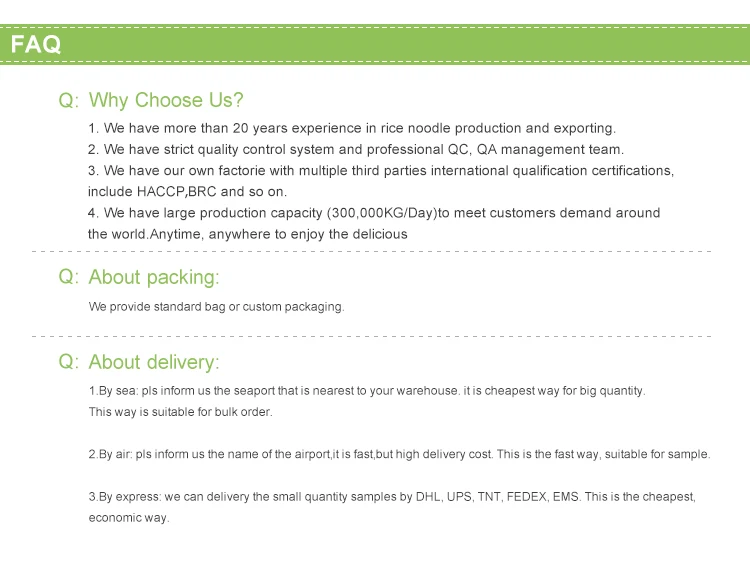This screenshot has width=750, height=567.
Task: Click the 'About packing:' question heading
Action: pos(154,277)
